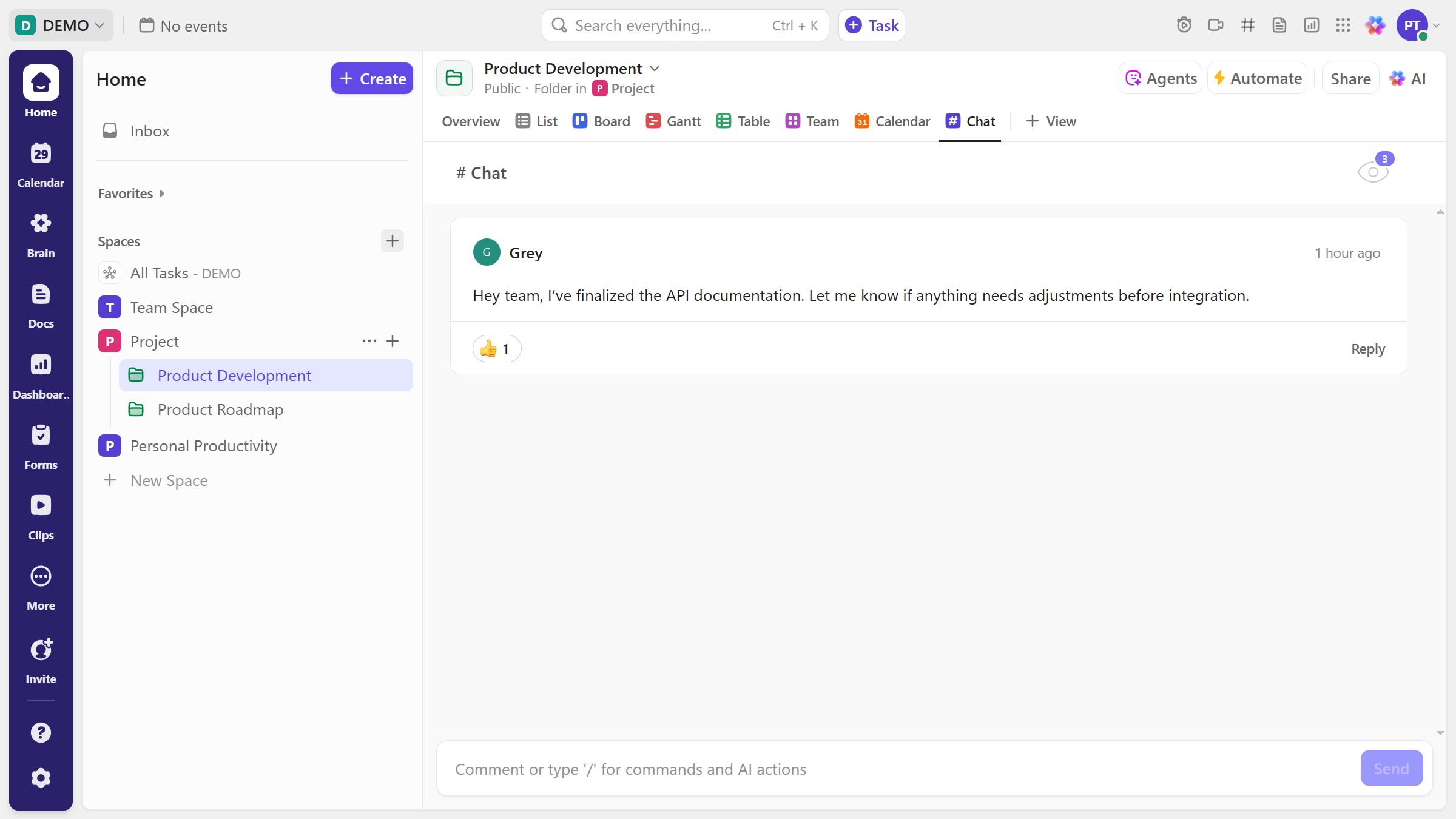Switch to the Gantt view tab
Screen dimensions: 1456x819
click(x=673, y=121)
